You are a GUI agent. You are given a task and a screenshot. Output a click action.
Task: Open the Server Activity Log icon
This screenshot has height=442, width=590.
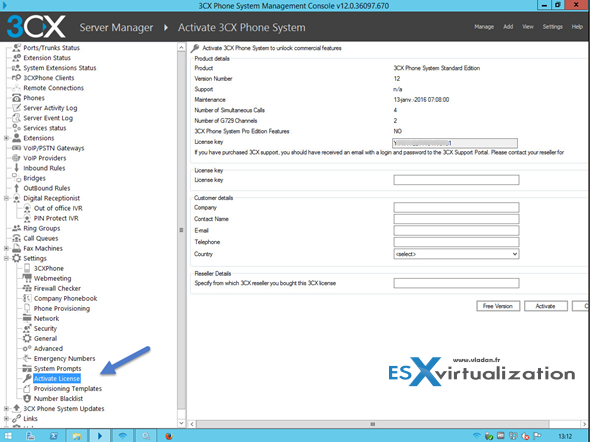pos(16,108)
